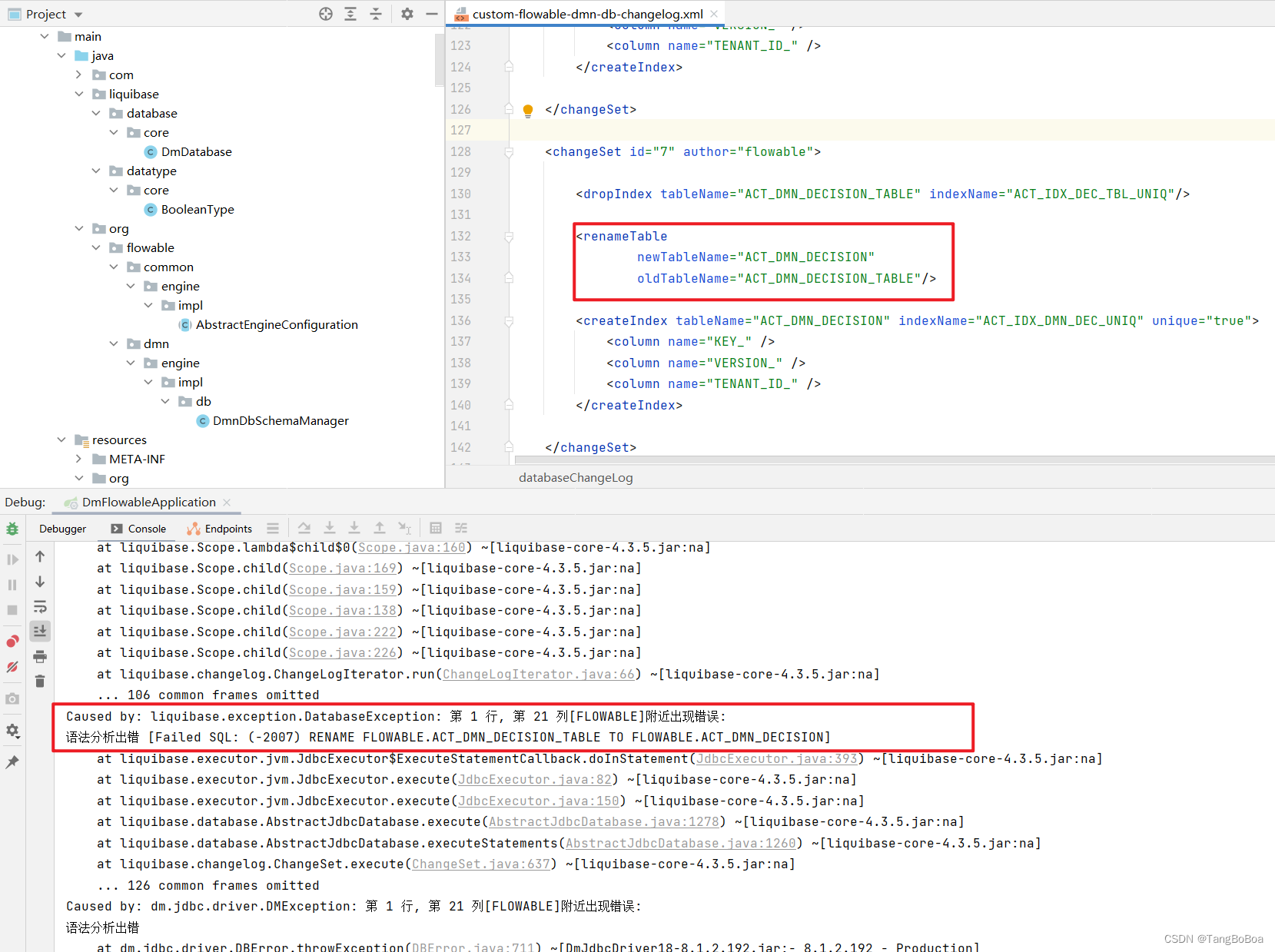Close the custom-flowable-dmn-db-changelog.xml tab
The image size is (1275, 952).
(714, 14)
